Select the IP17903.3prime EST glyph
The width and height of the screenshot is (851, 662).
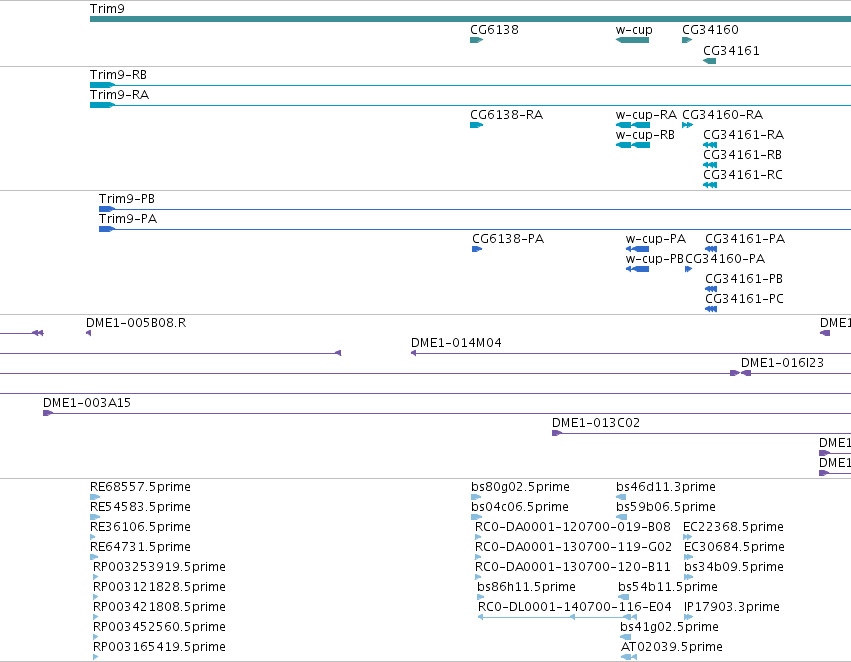point(689,618)
